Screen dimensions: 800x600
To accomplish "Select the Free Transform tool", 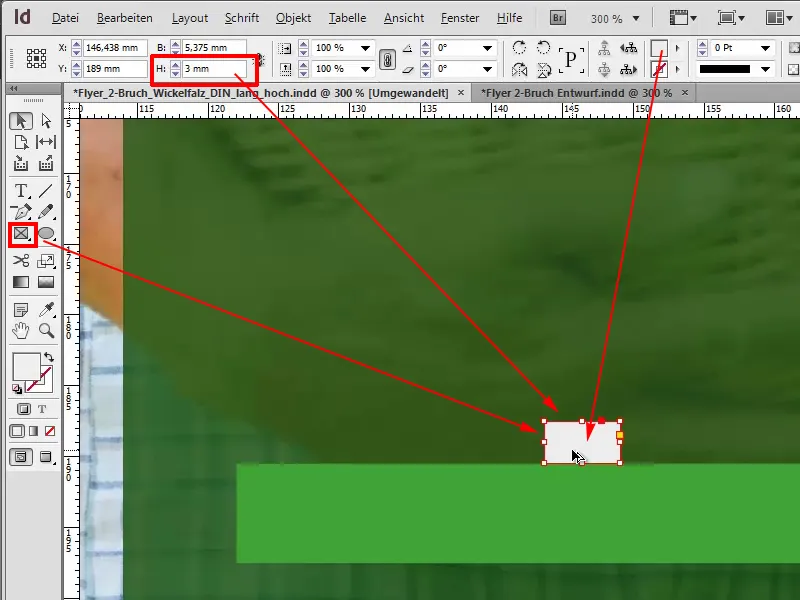I will click(x=46, y=261).
